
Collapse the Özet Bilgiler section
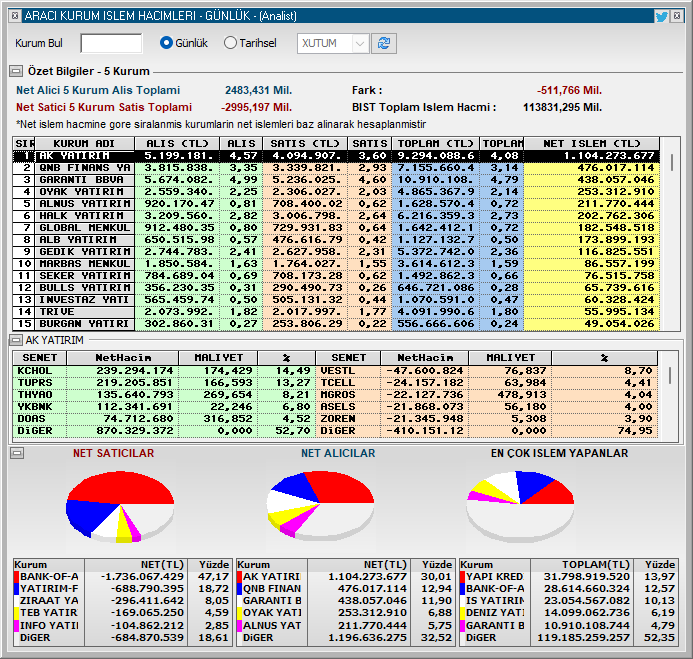point(16,71)
